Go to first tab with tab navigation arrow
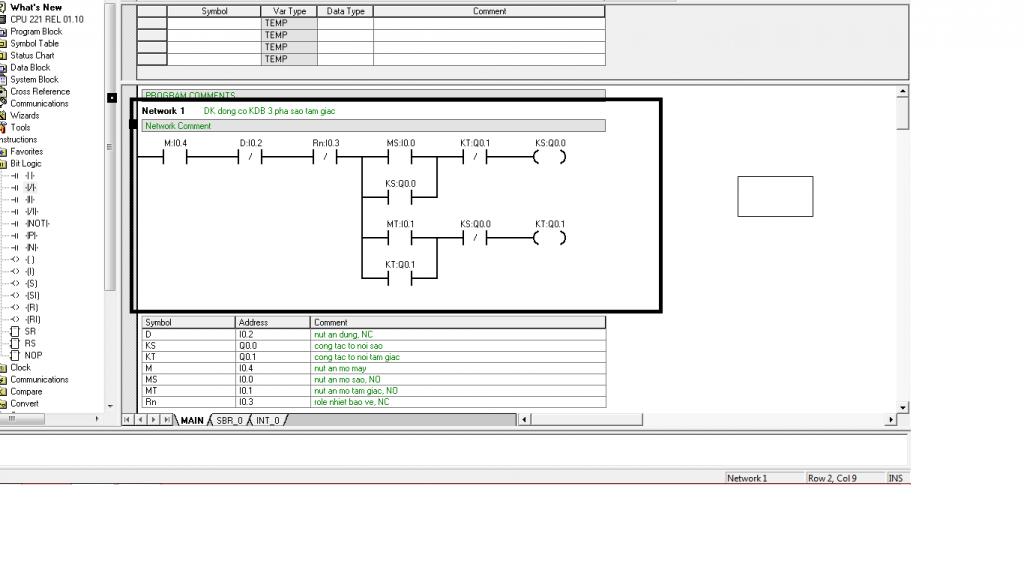Viewport: 1024px width, 576px height. [x=127, y=420]
